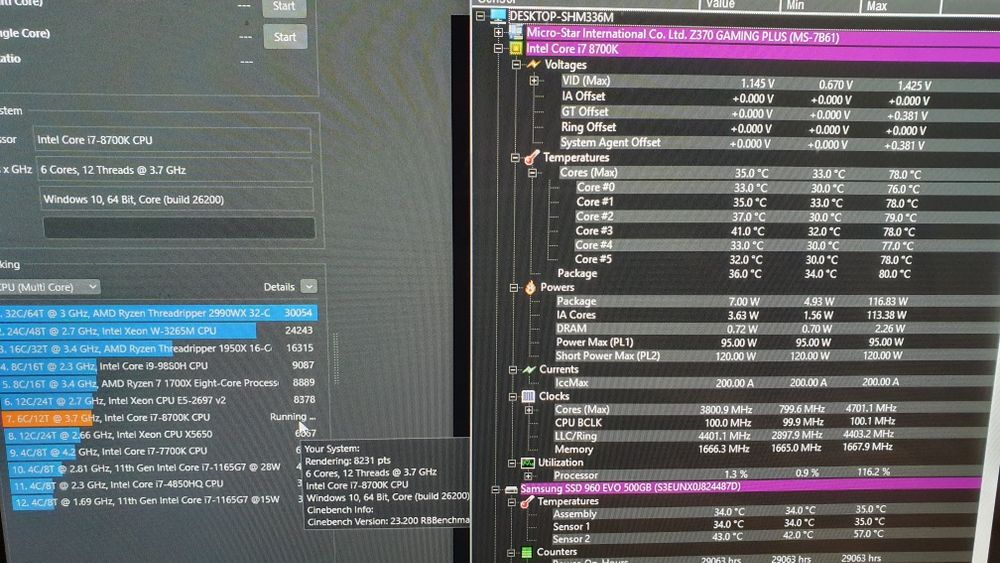Viewport: 1000px width, 563px height.
Task: Expand the Micro-Star Z370 GAMING PLUS node
Action: click(x=499, y=32)
